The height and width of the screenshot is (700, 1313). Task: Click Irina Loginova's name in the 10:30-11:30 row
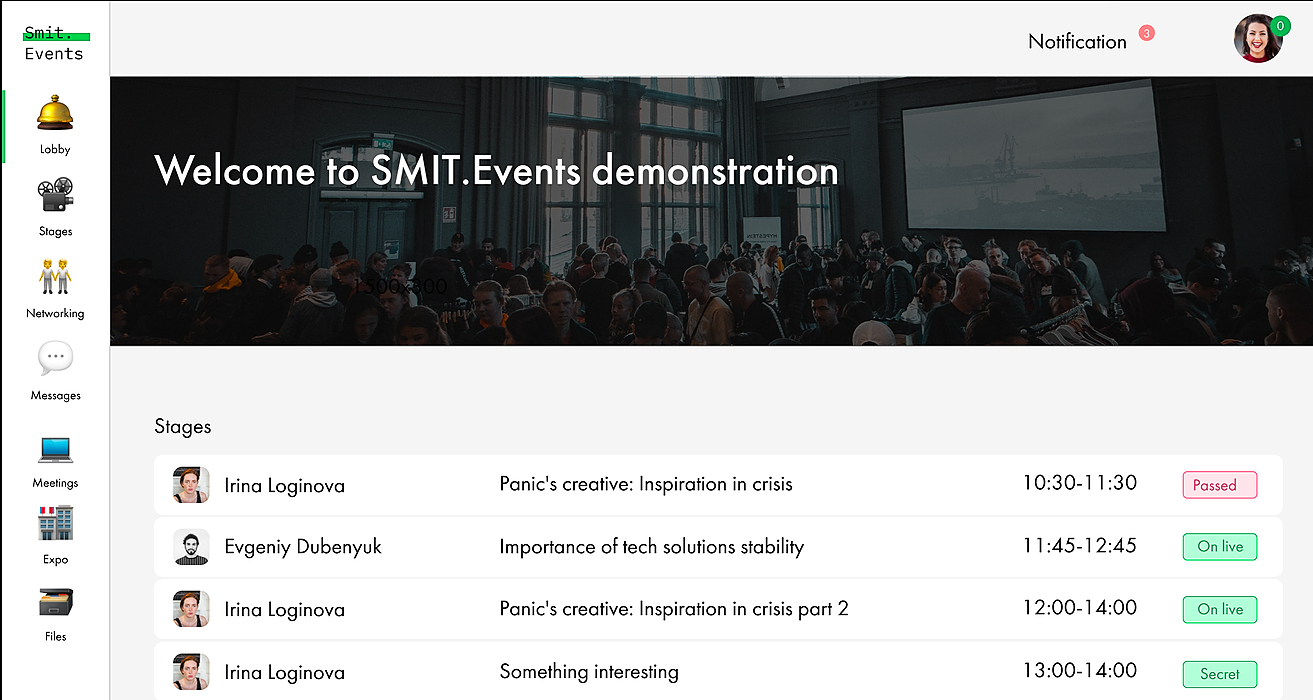coord(284,486)
